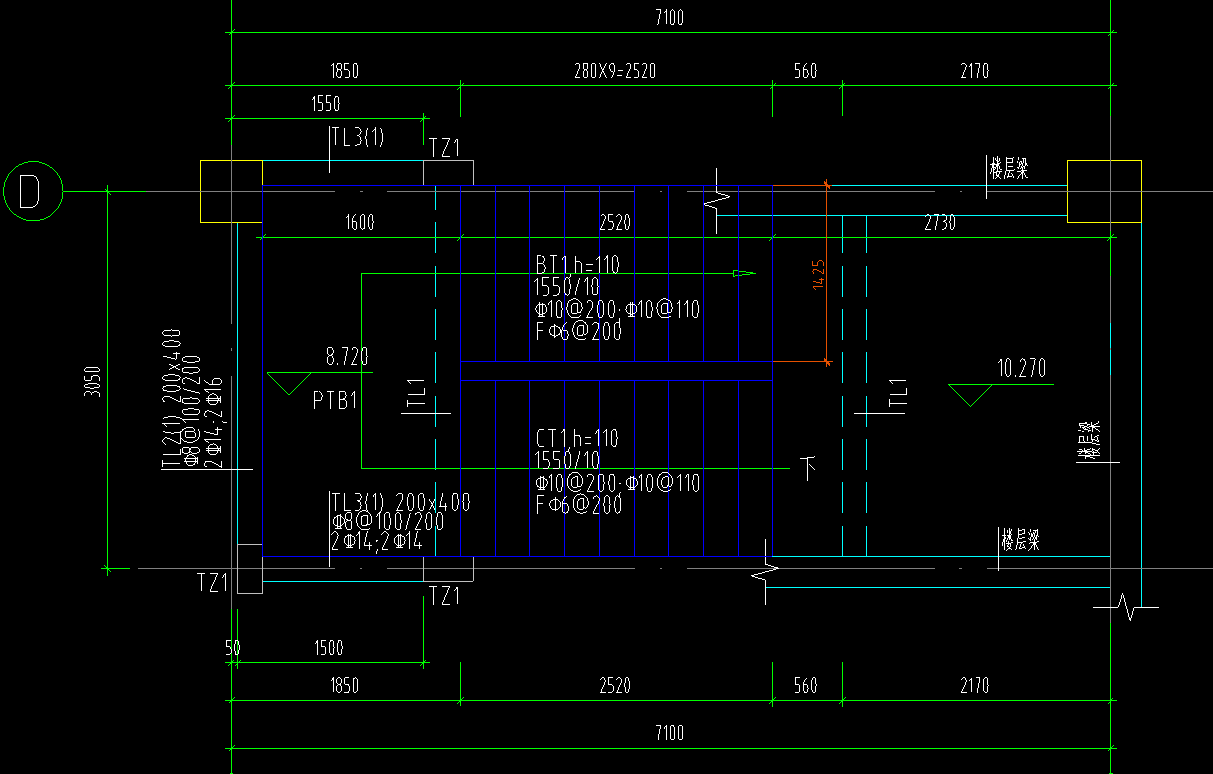Click the TL2(1) 200x400 beam label
This screenshot has width=1213, height=774.
(x=171, y=398)
